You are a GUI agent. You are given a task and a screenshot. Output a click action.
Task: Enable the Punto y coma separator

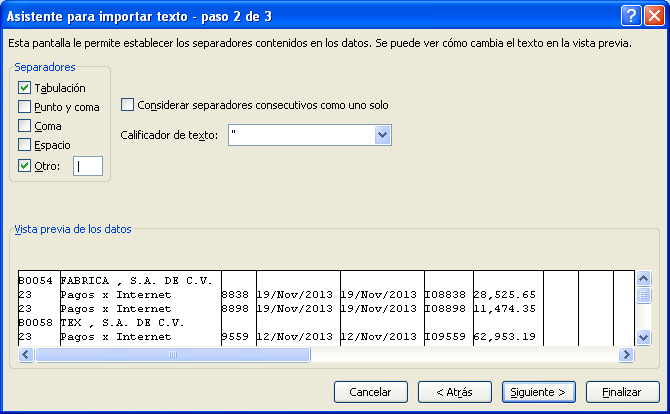coord(24,106)
